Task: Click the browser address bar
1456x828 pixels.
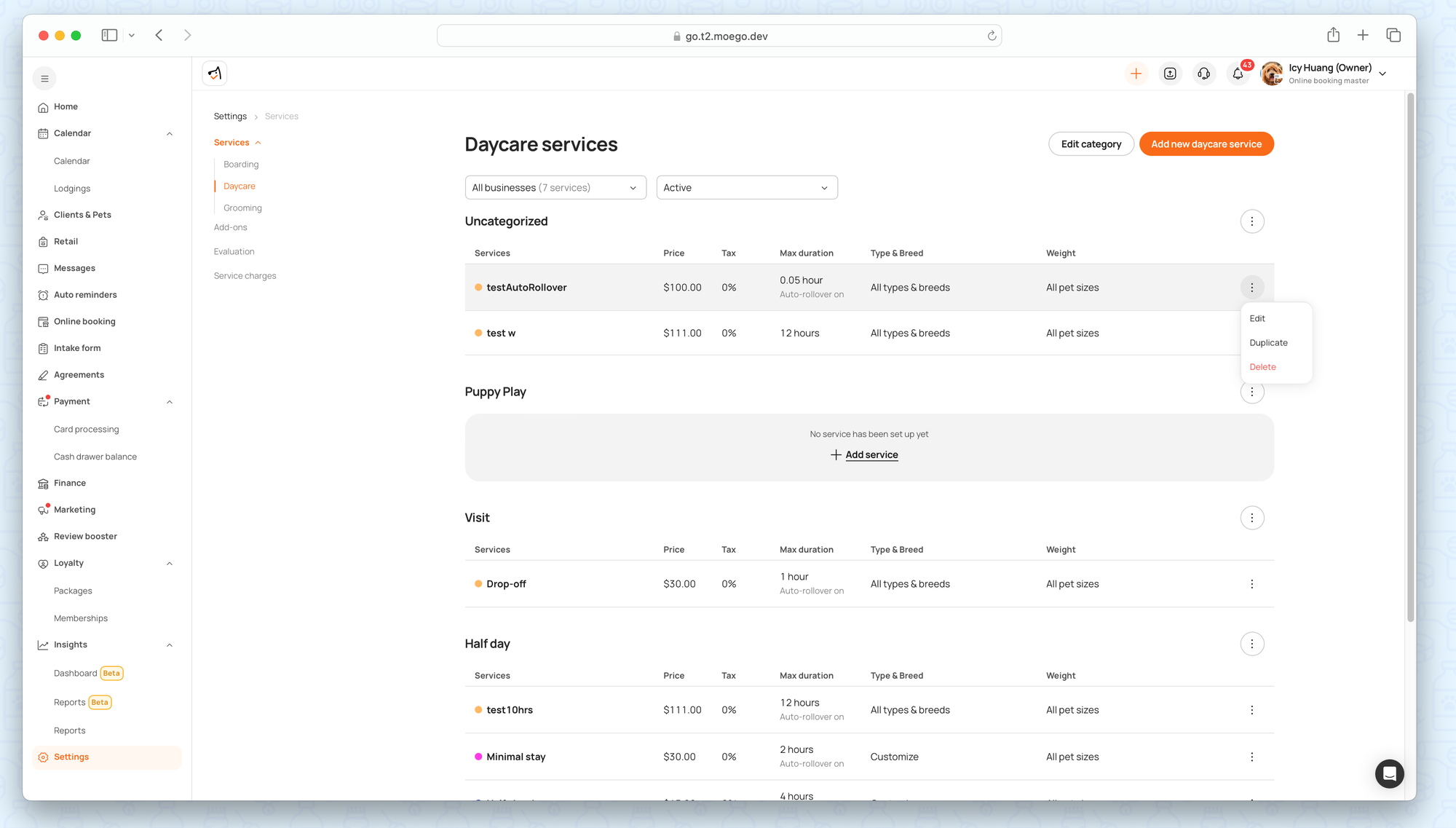Action: click(x=719, y=36)
